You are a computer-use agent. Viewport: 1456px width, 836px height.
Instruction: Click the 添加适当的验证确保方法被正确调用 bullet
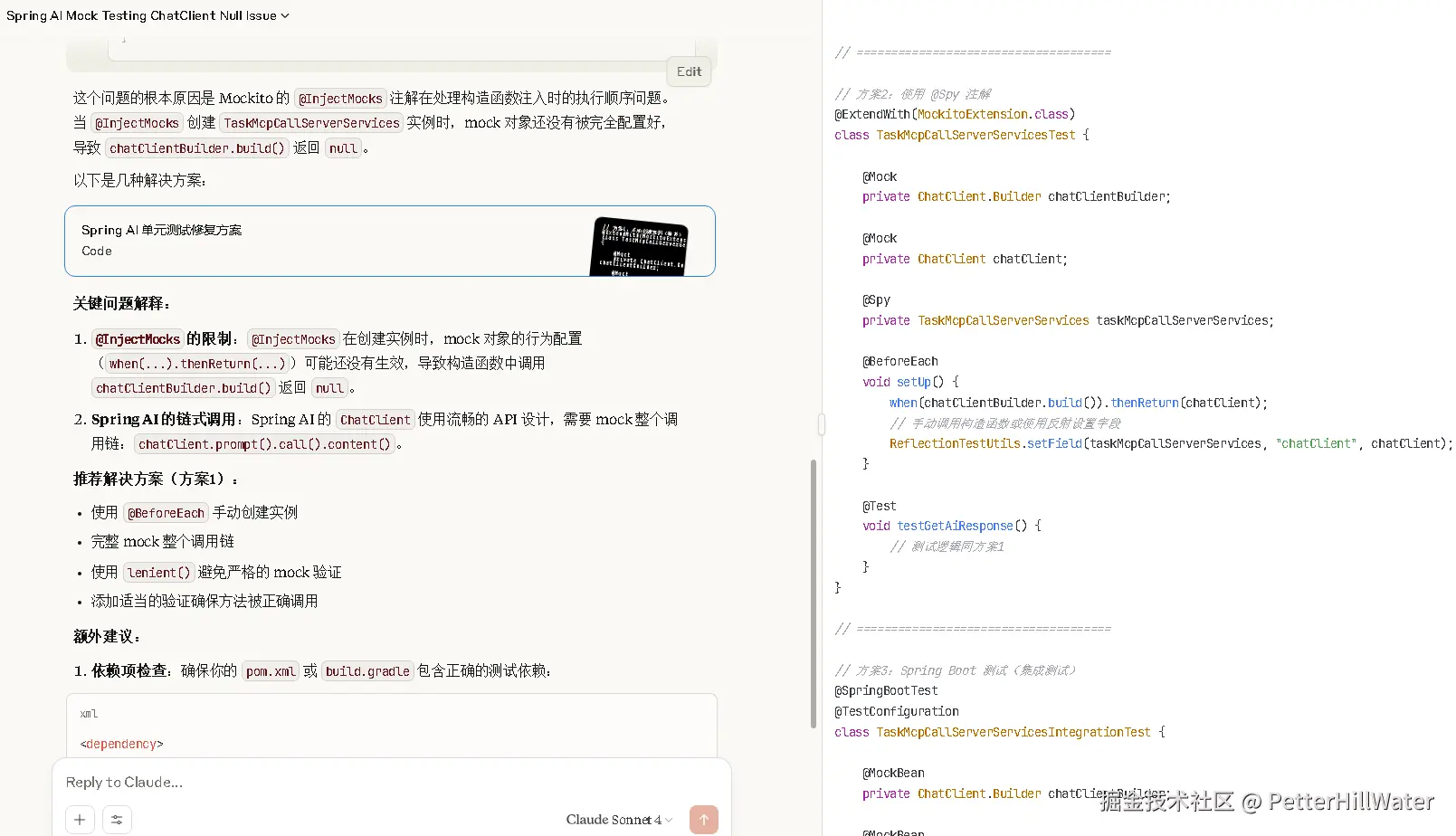pyautogui.click(x=205, y=601)
